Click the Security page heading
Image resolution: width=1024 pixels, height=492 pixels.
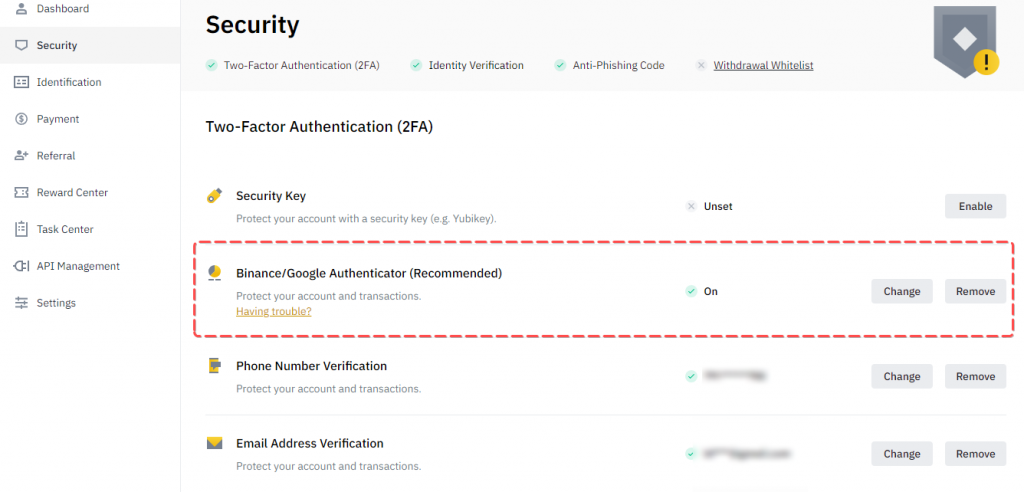(x=253, y=25)
